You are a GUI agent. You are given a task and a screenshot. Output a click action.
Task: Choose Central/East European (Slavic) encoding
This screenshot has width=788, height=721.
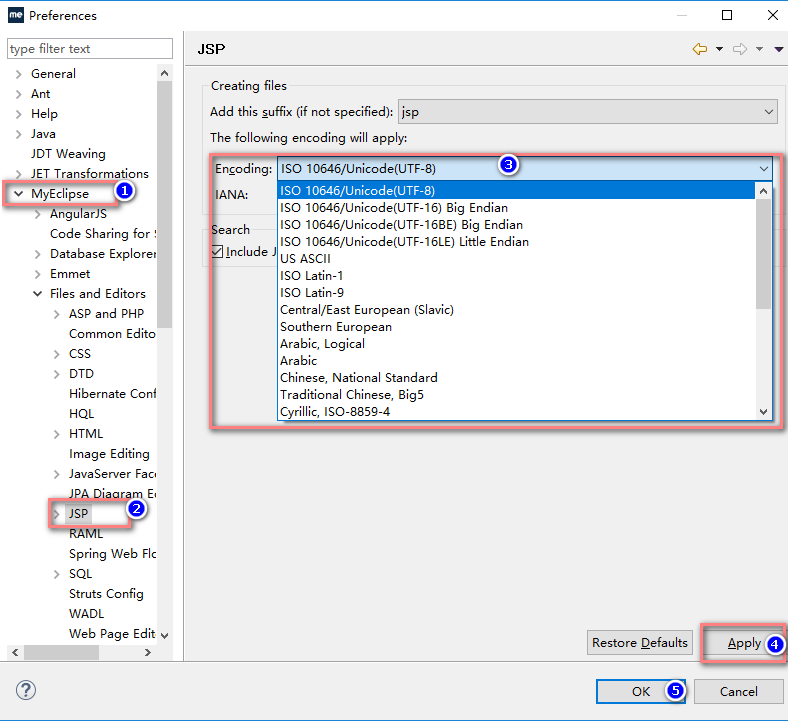(516, 310)
